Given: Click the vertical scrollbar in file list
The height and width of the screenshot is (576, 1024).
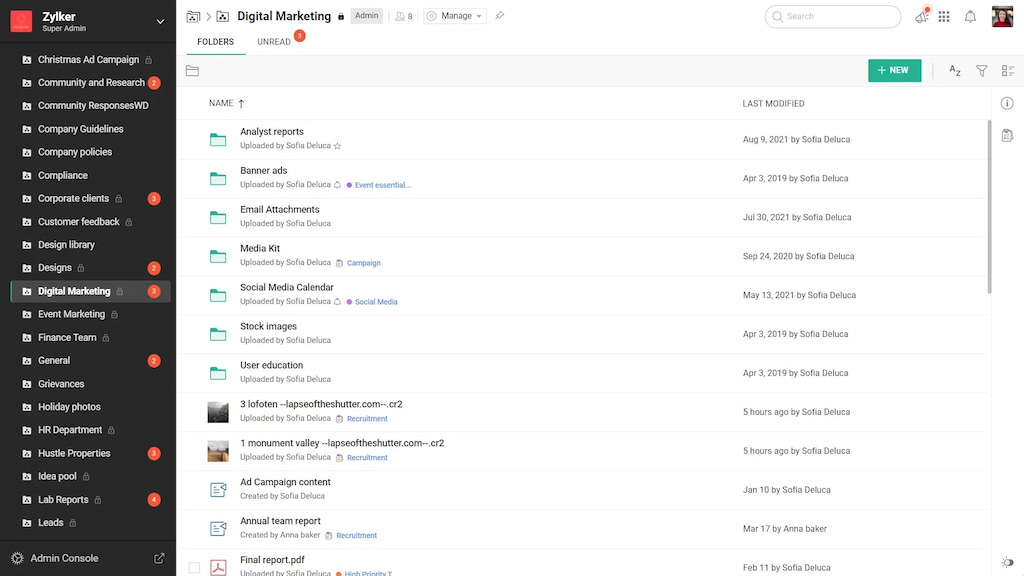Looking at the screenshot, I should click(x=989, y=206).
